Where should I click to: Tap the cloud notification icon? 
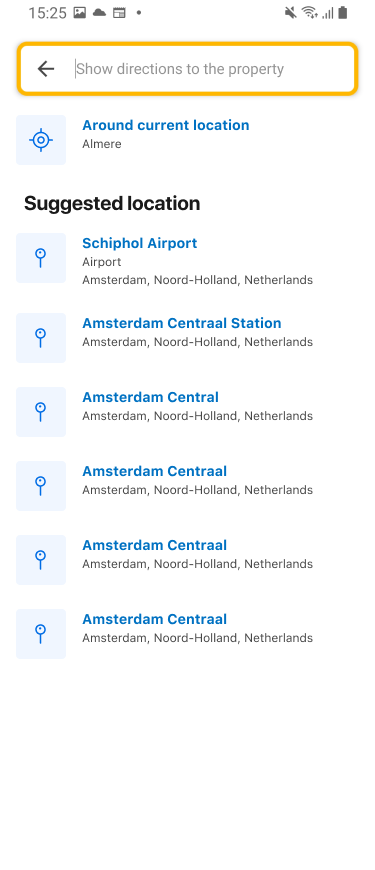pos(99,12)
